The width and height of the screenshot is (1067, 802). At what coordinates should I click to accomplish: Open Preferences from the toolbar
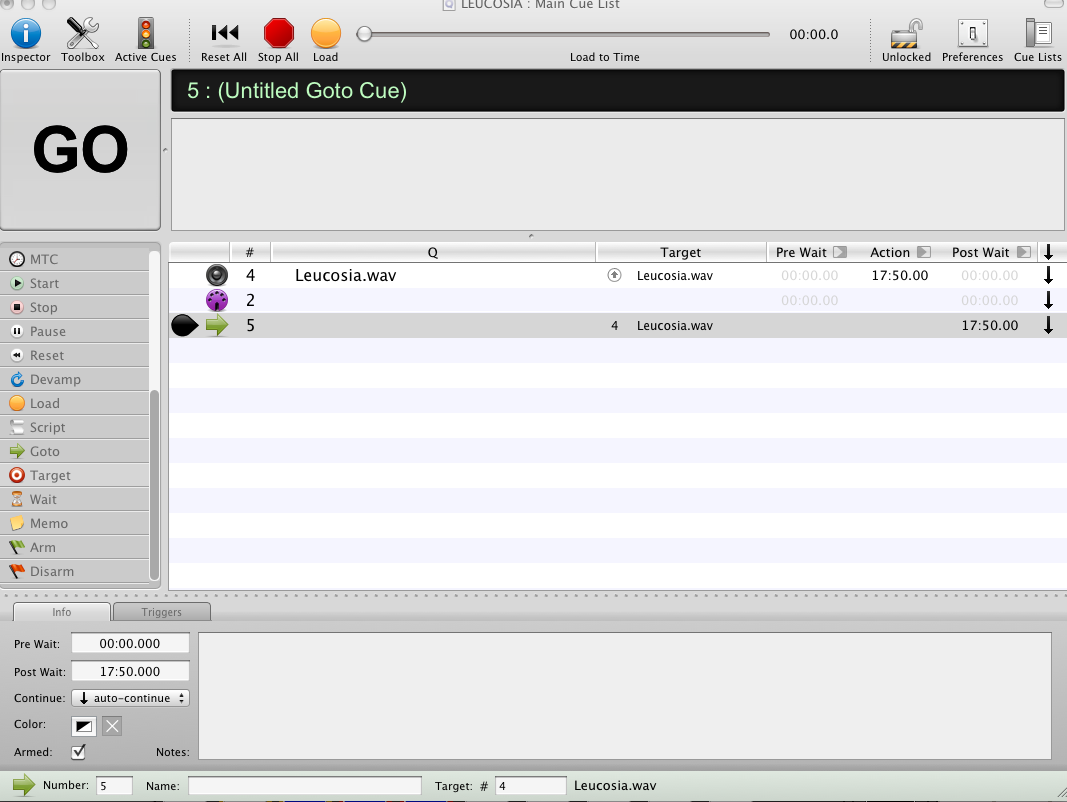[x=972, y=34]
